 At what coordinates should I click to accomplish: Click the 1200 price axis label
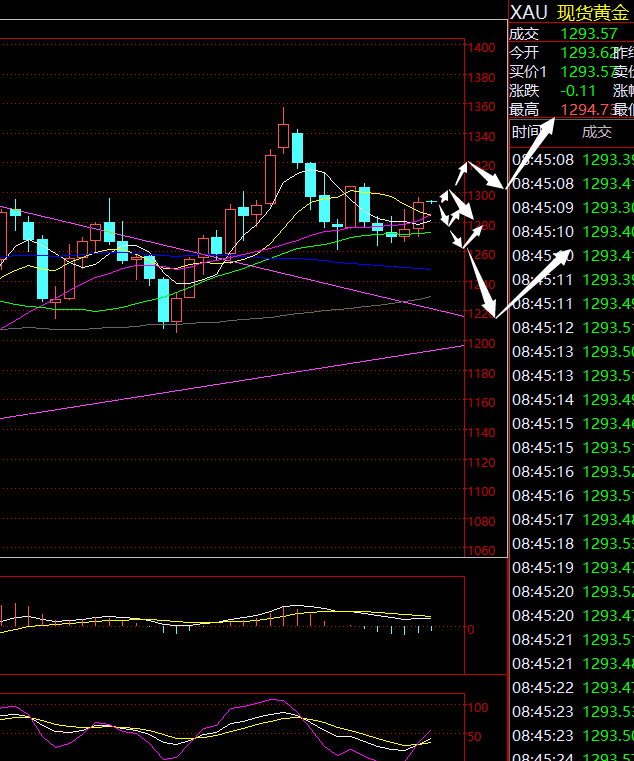(481, 344)
